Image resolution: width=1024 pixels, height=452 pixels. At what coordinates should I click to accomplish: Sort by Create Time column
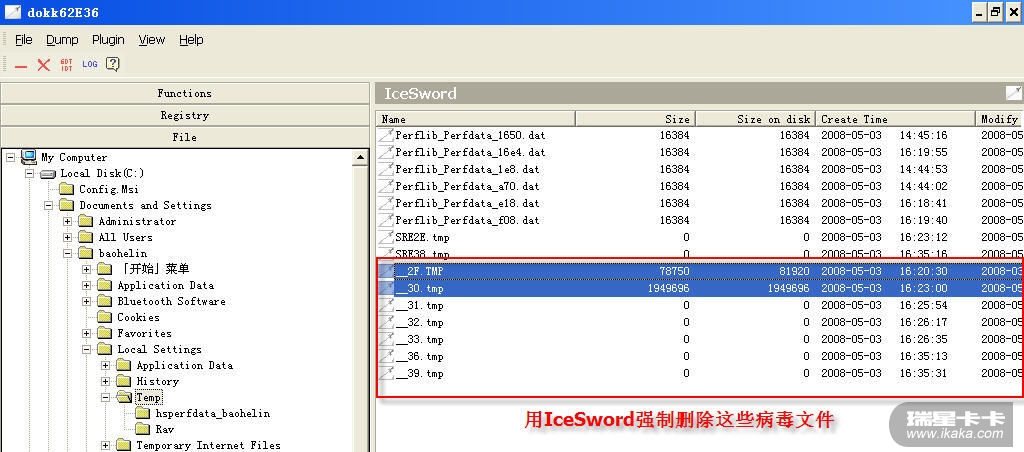coord(895,119)
